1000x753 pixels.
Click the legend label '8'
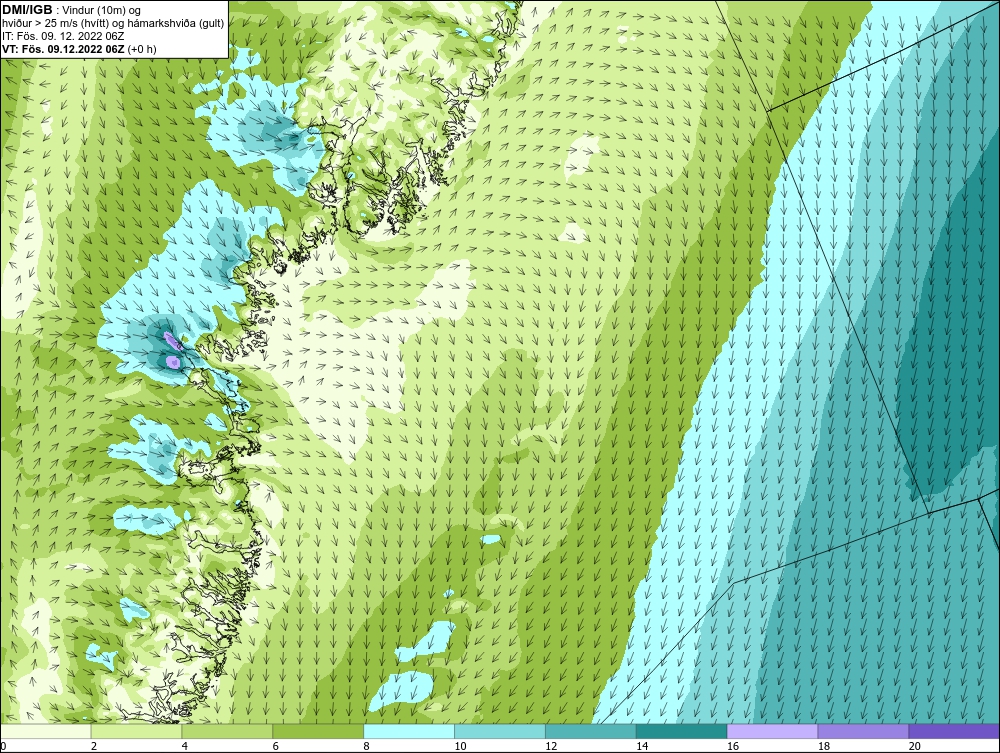click(x=367, y=746)
